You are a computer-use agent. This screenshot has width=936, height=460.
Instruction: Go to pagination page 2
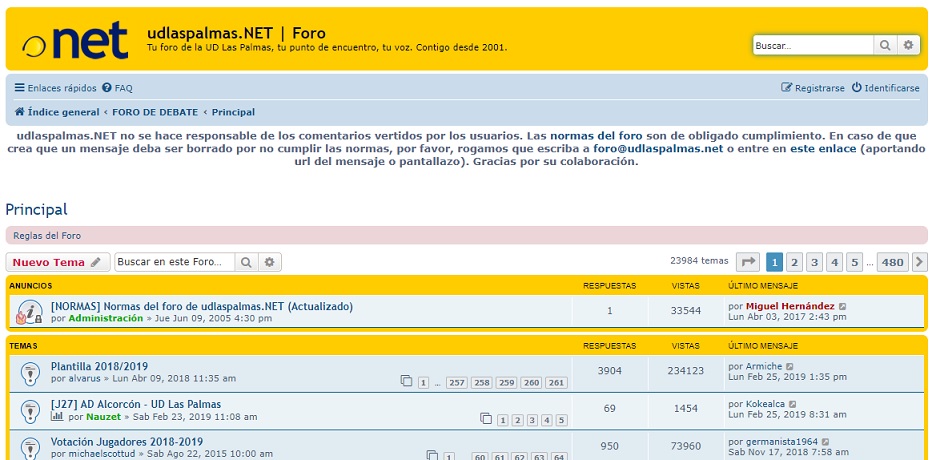click(794, 262)
